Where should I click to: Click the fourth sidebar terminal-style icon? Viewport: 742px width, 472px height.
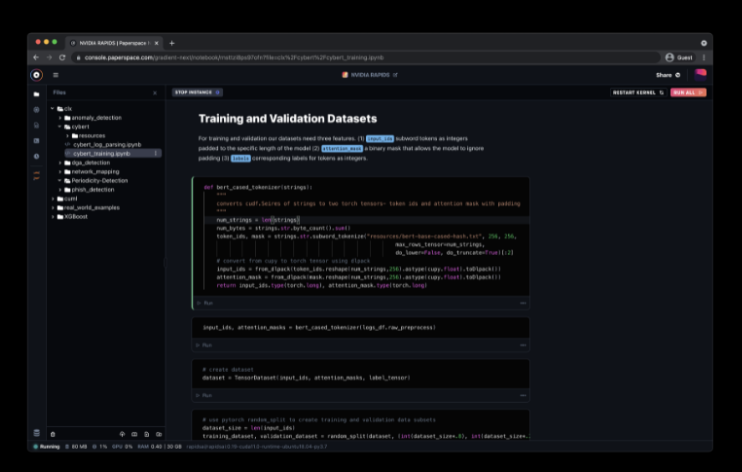click(36, 141)
